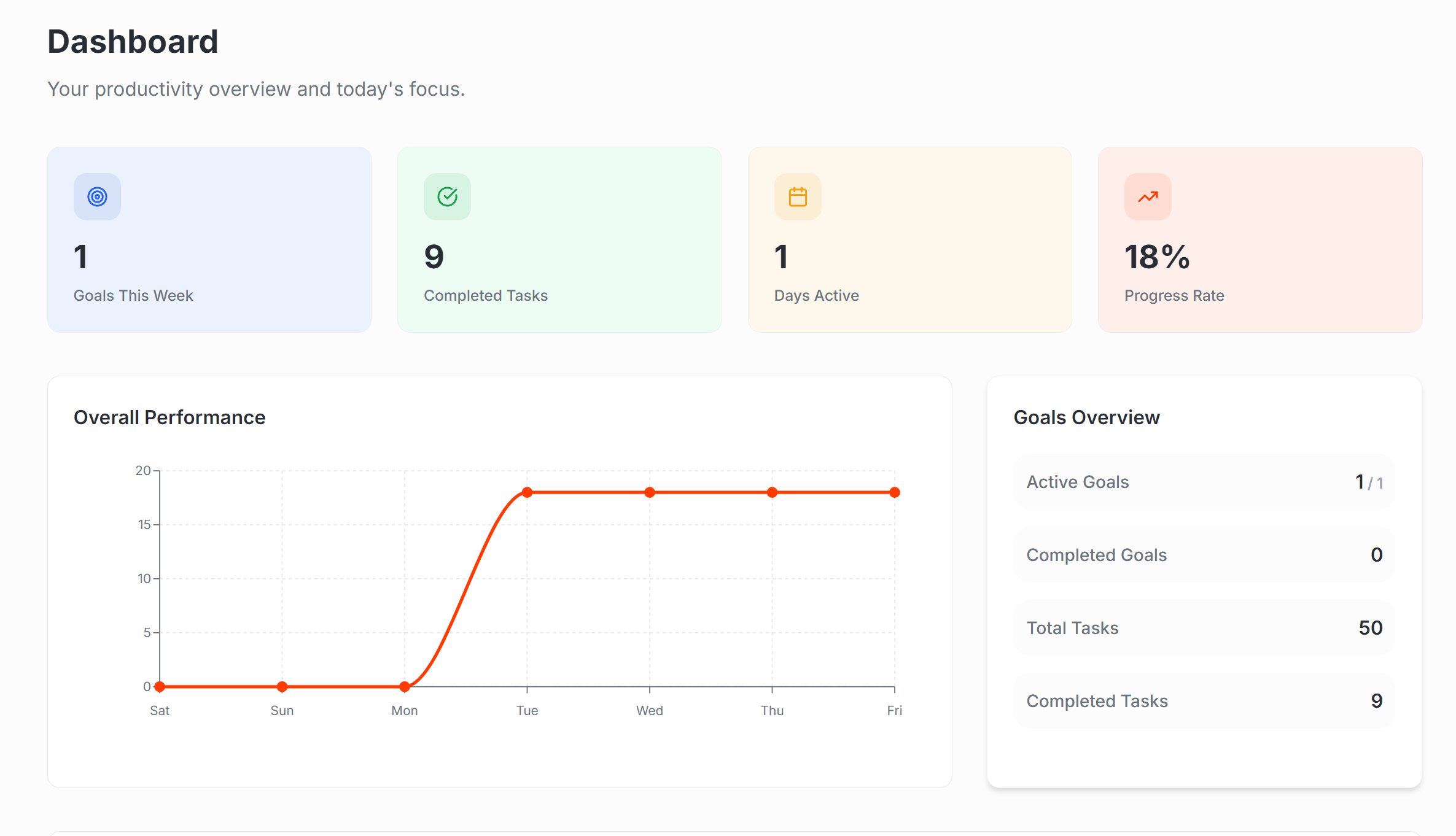Viewport: 1456px width, 836px height.
Task: Click the orange calendar days active icon
Action: pos(798,197)
